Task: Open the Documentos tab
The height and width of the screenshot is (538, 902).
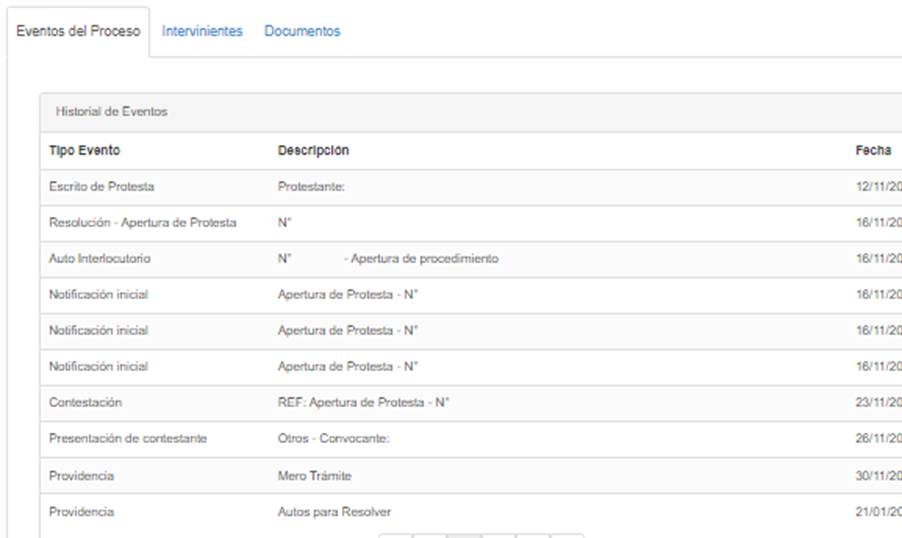Action: (302, 31)
